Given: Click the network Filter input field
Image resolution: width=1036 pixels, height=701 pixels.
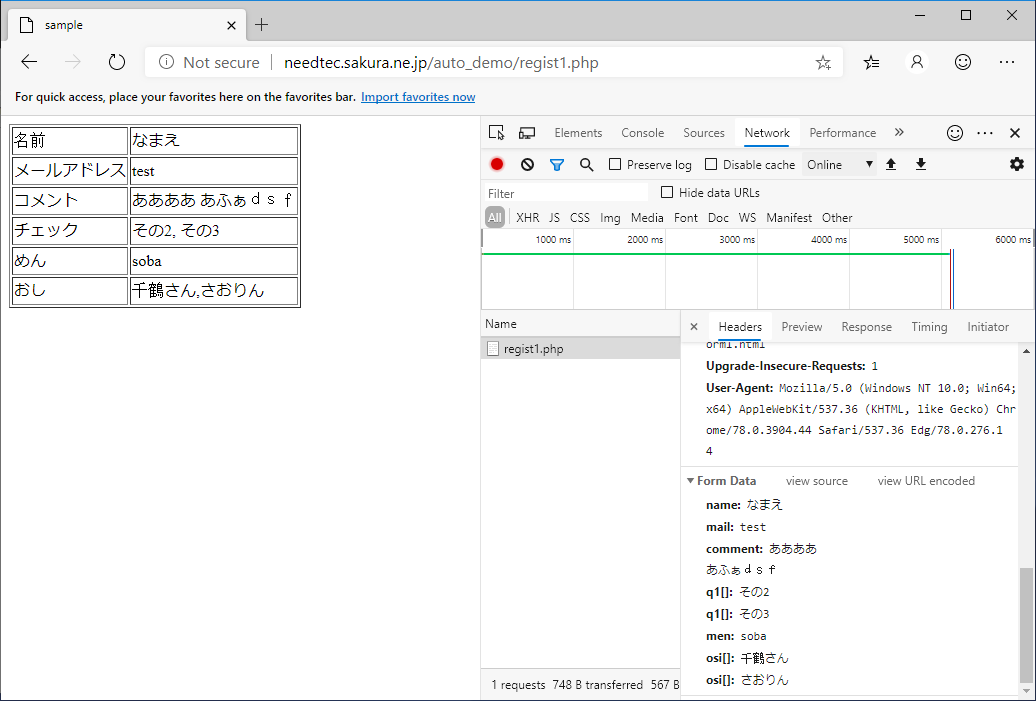Looking at the screenshot, I should (566, 193).
